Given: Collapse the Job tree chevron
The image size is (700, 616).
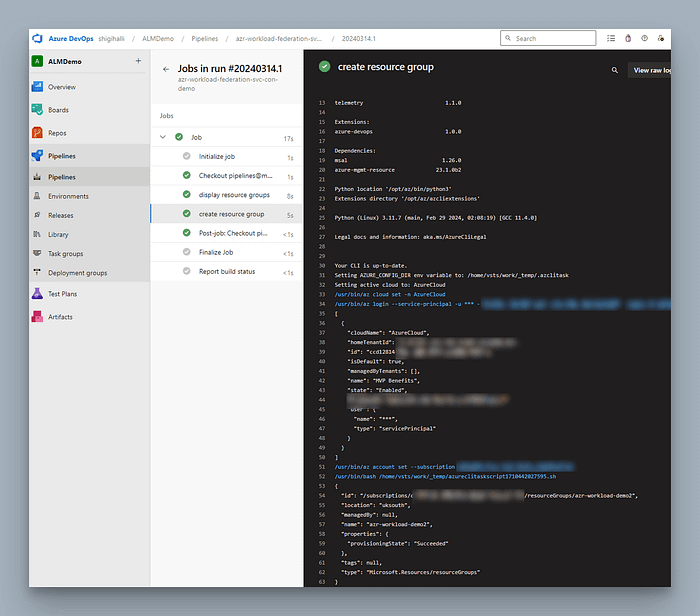Looking at the screenshot, I should click(x=163, y=137).
